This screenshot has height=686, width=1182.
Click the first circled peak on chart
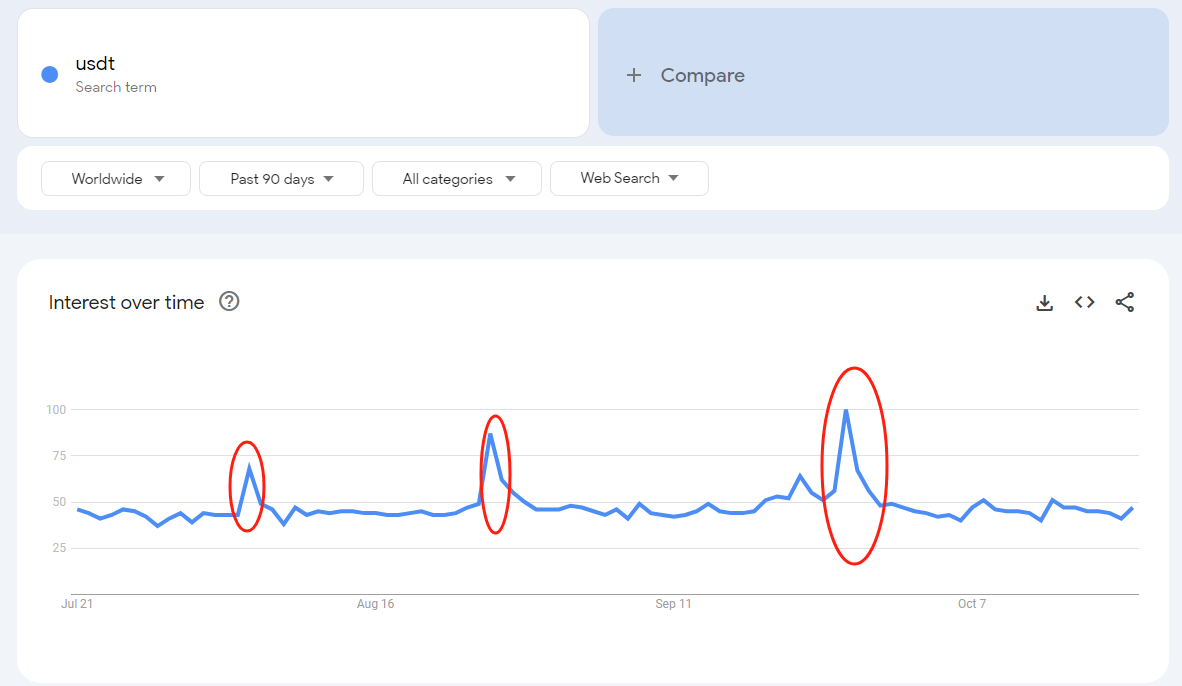(x=249, y=467)
